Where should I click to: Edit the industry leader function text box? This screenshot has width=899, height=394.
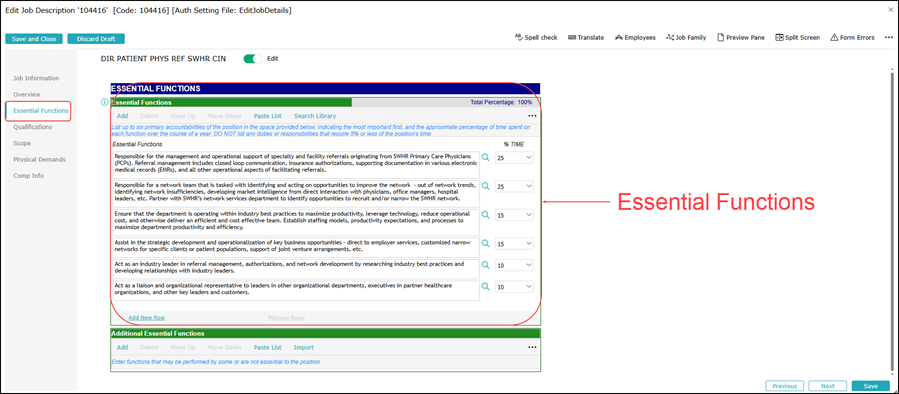(295, 269)
